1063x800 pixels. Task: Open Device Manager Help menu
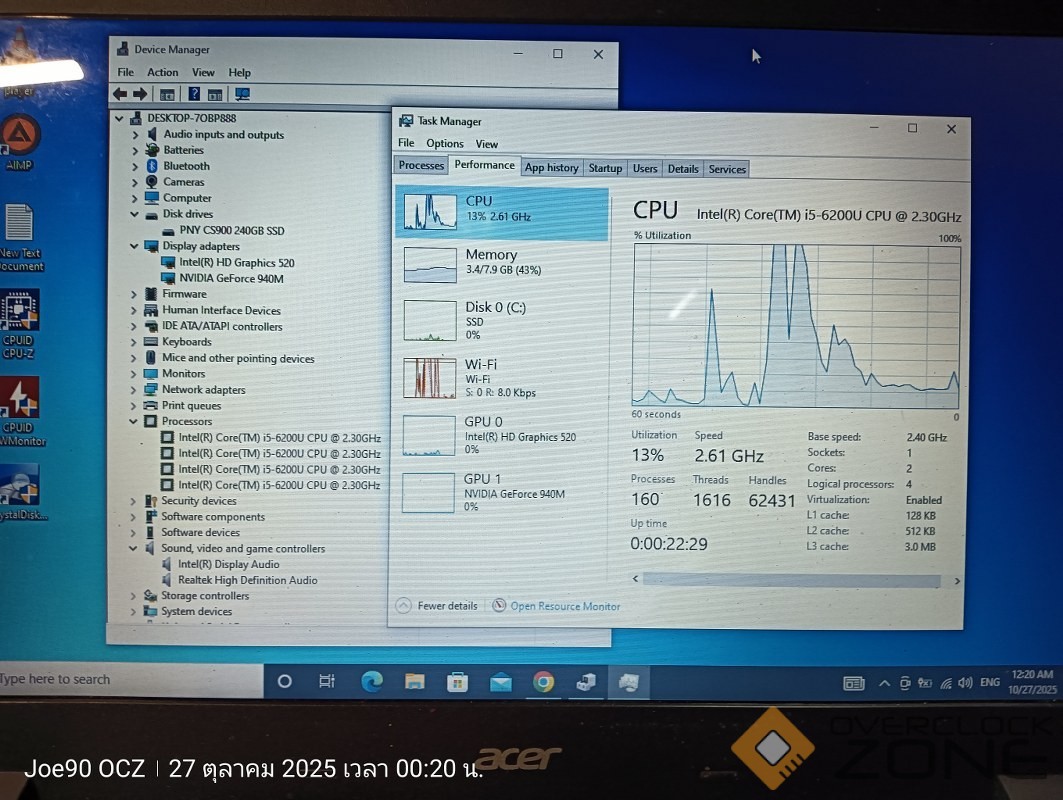(239, 73)
